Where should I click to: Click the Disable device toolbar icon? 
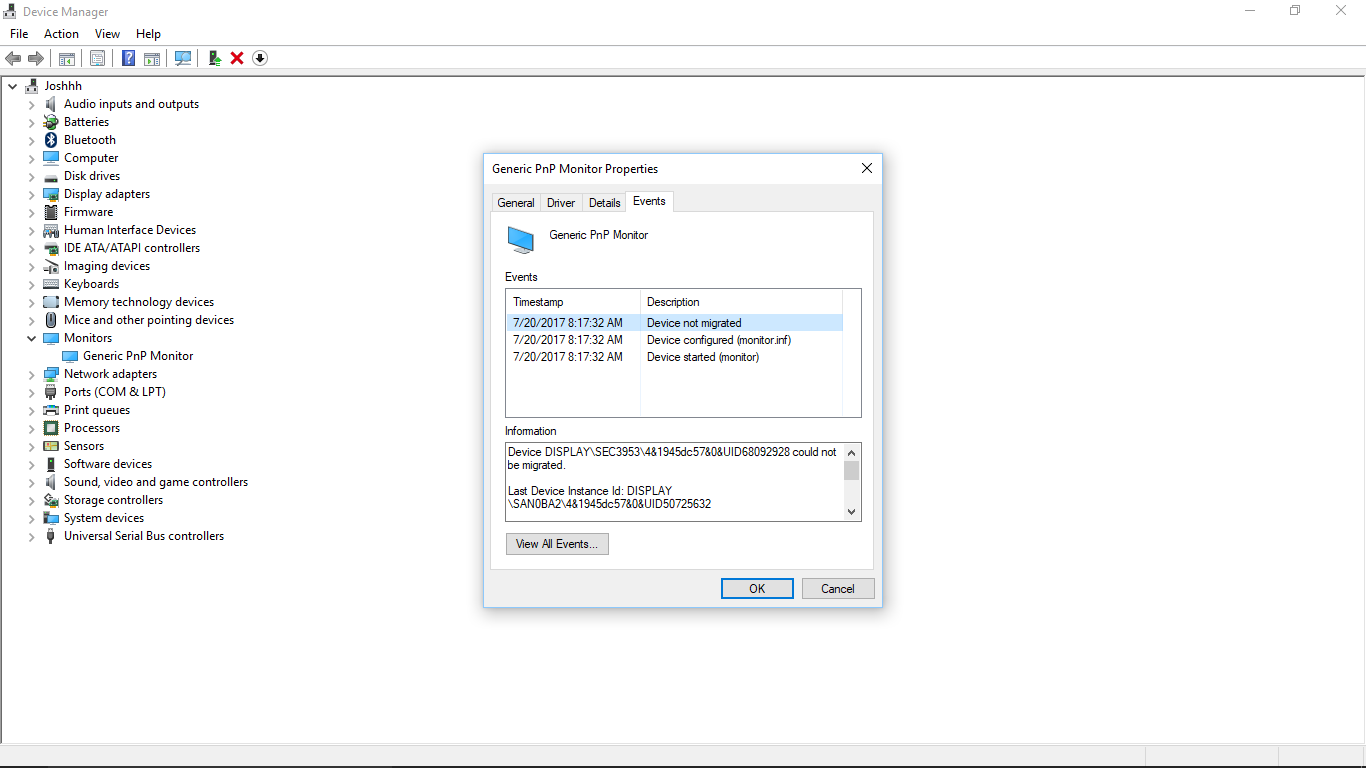259,57
